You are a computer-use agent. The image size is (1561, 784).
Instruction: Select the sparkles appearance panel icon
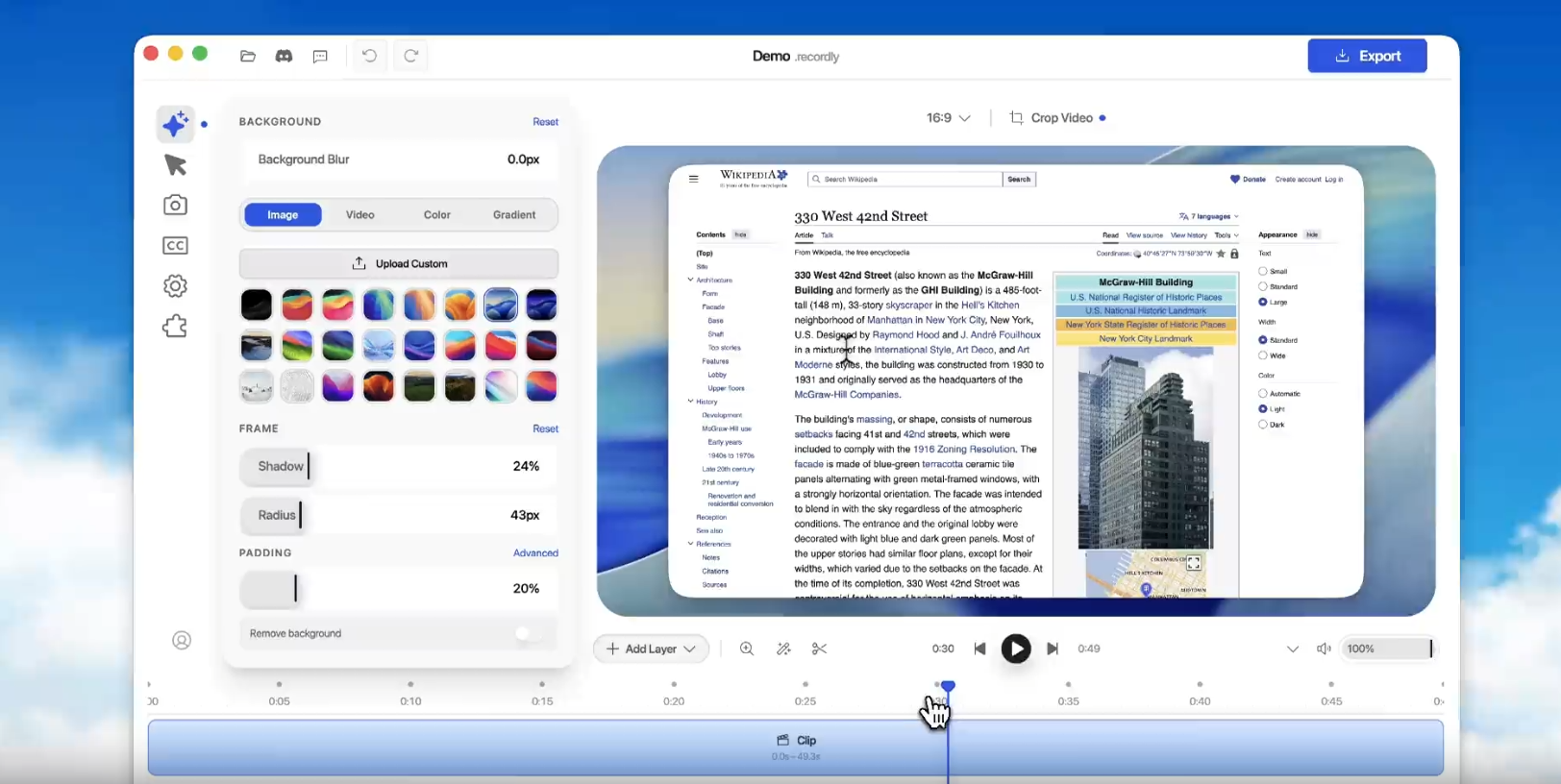tap(175, 124)
